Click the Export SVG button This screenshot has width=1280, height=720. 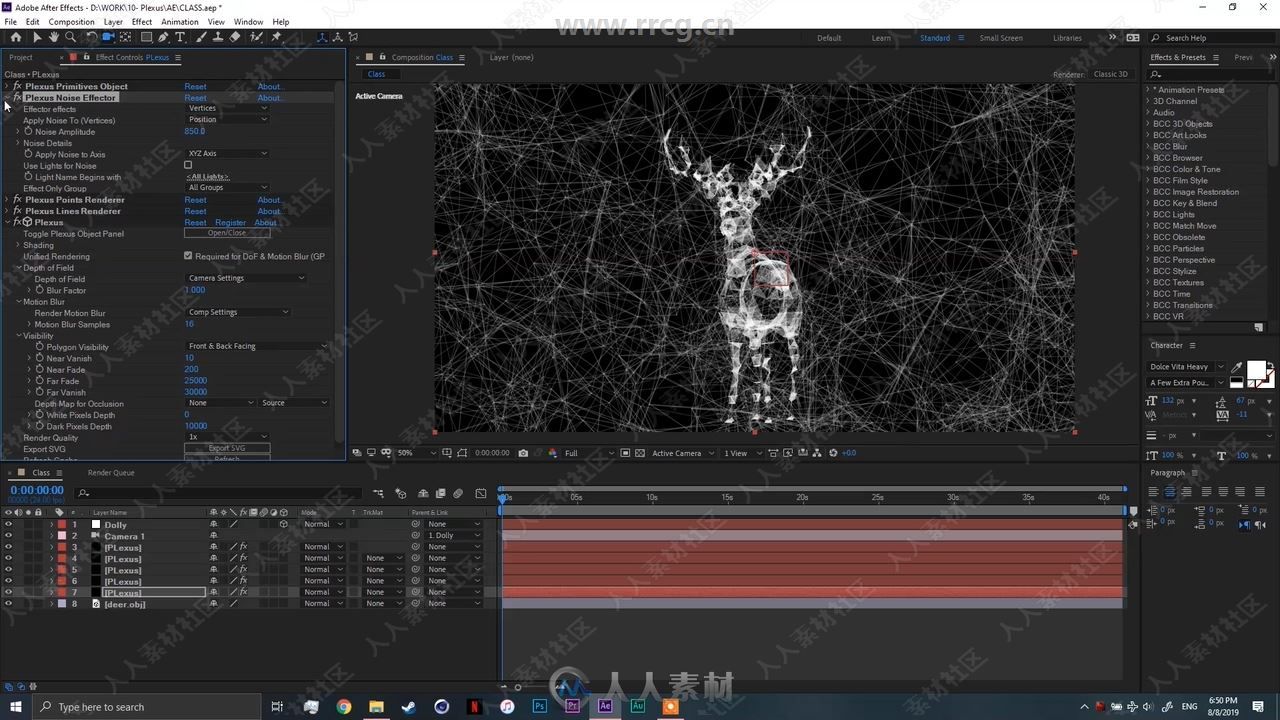(x=227, y=448)
